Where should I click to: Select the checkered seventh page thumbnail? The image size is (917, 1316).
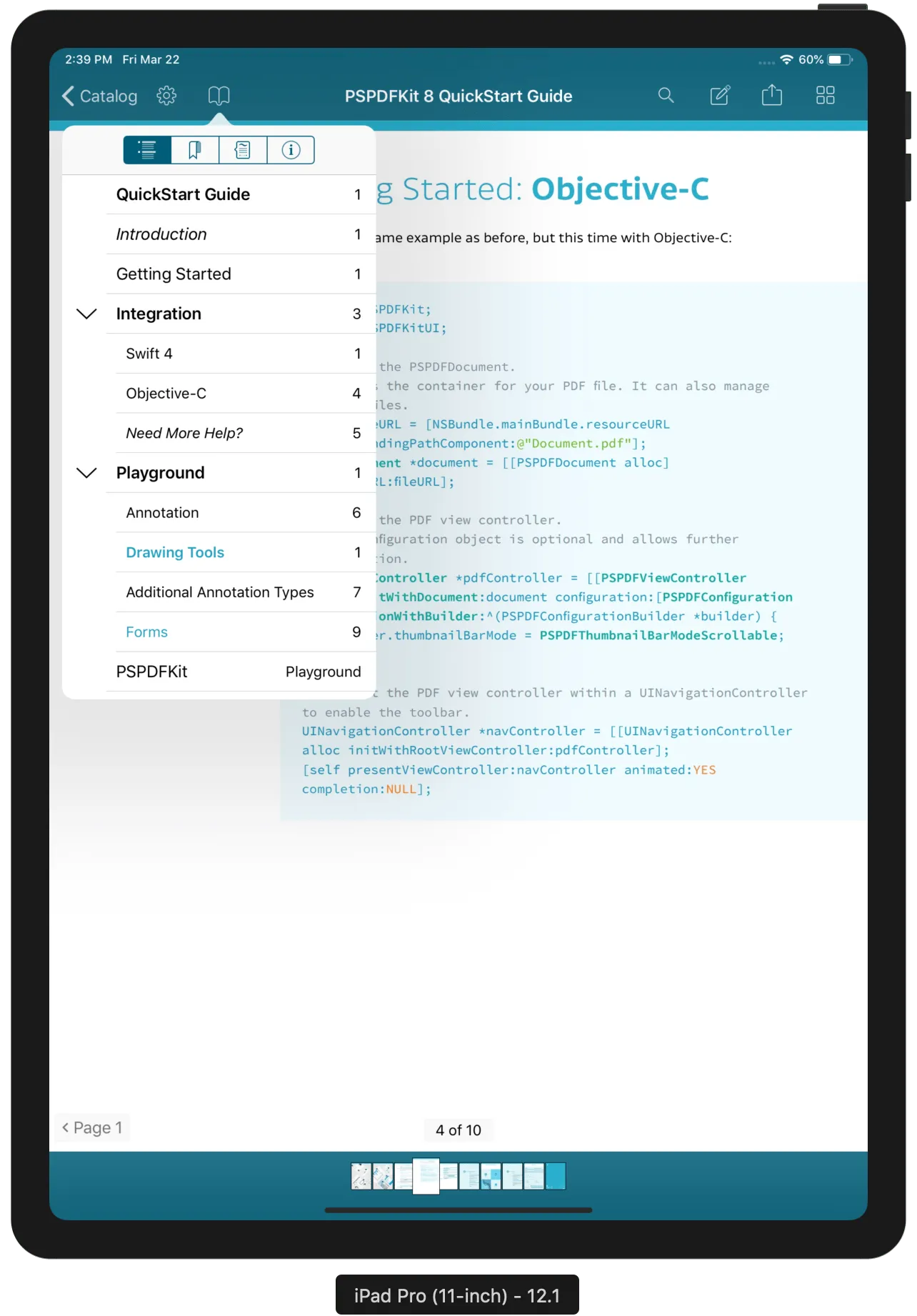click(491, 1176)
